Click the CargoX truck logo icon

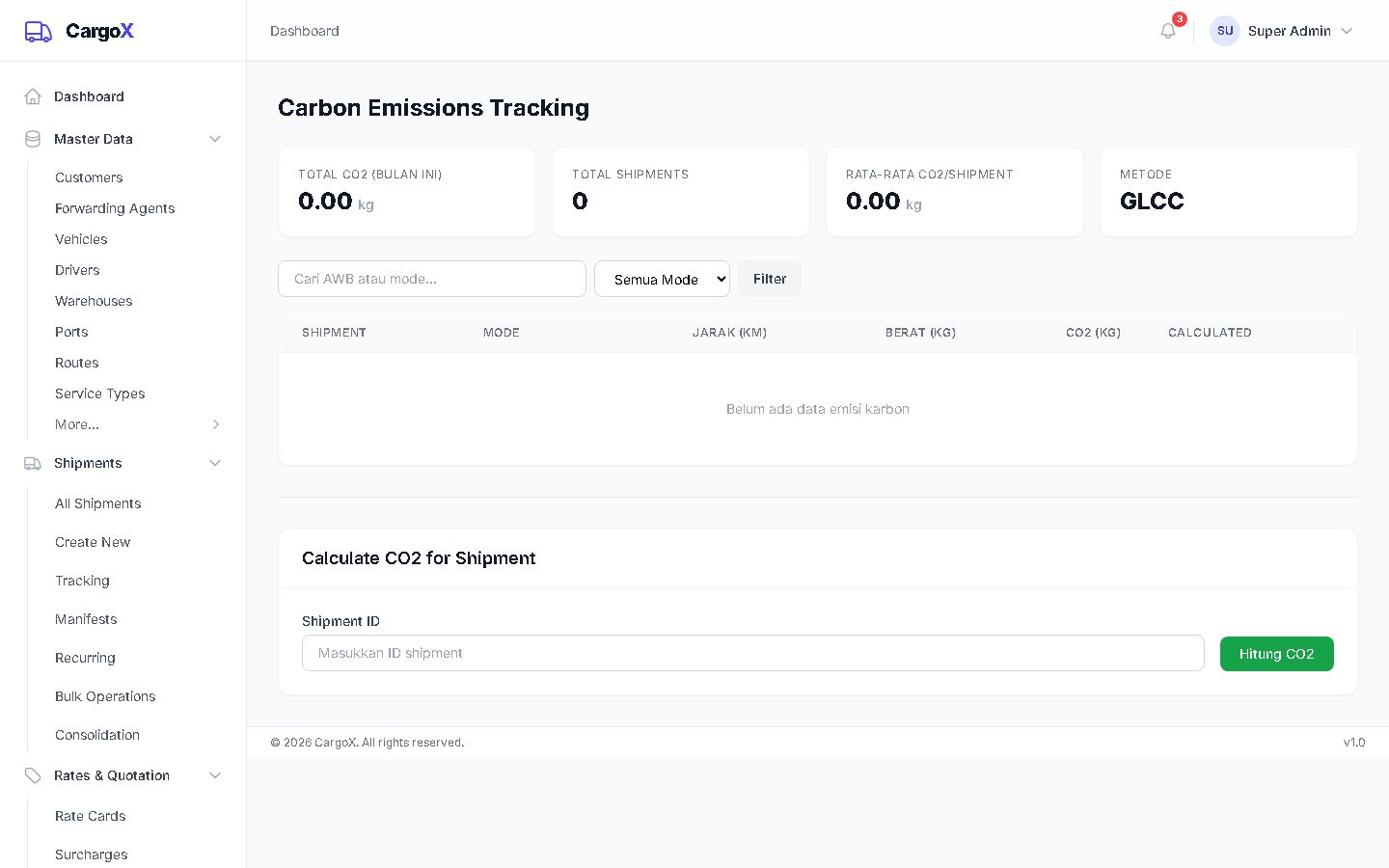click(x=38, y=32)
